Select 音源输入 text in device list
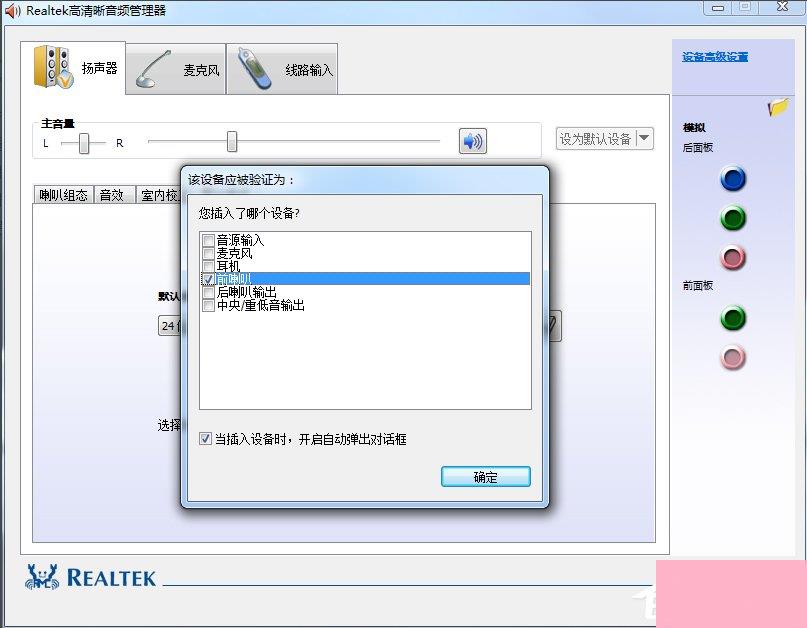This screenshot has height=628, width=807. point(240,240)
